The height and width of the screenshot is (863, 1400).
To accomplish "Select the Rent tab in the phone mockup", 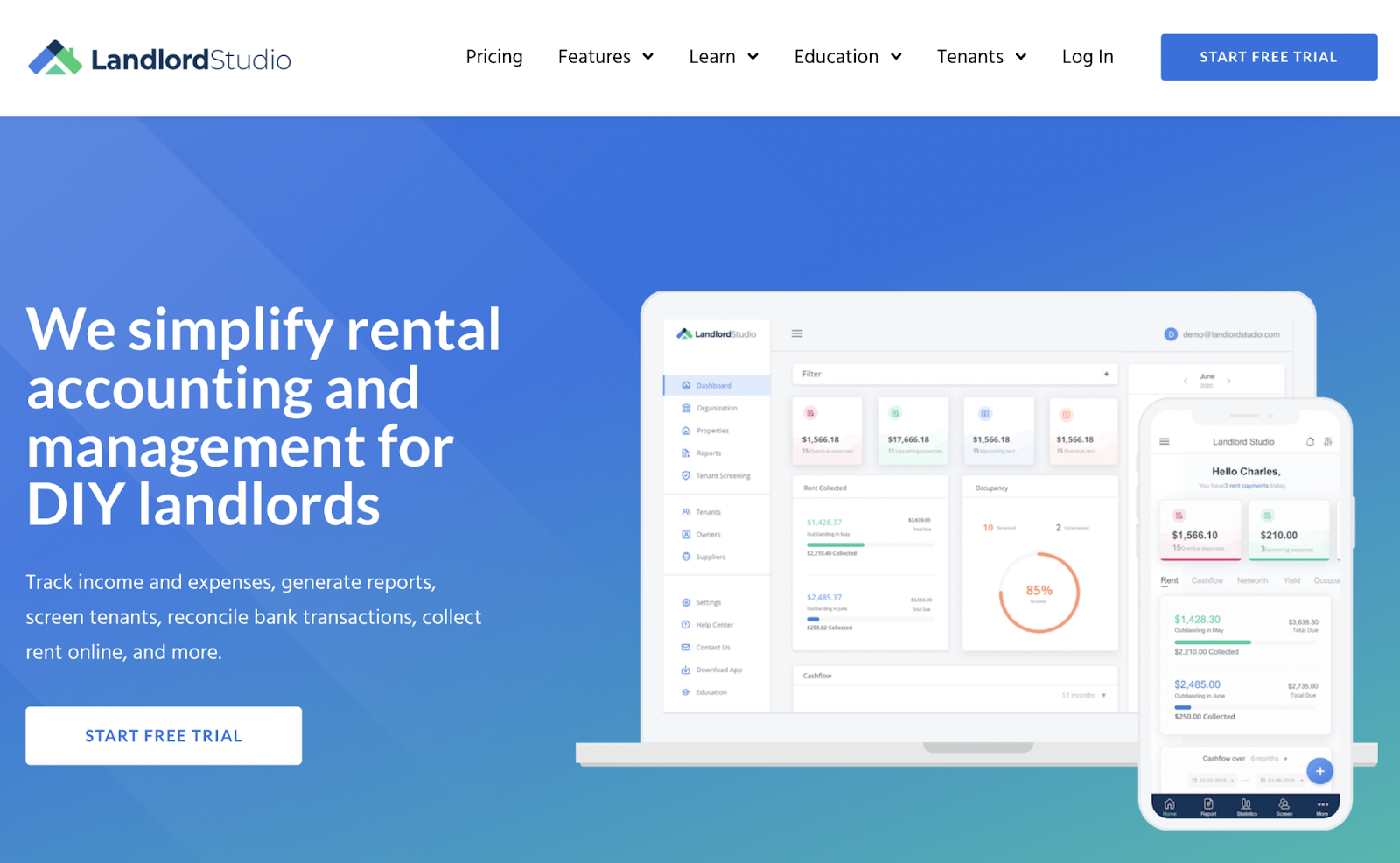I will [x=1170, y=580].
